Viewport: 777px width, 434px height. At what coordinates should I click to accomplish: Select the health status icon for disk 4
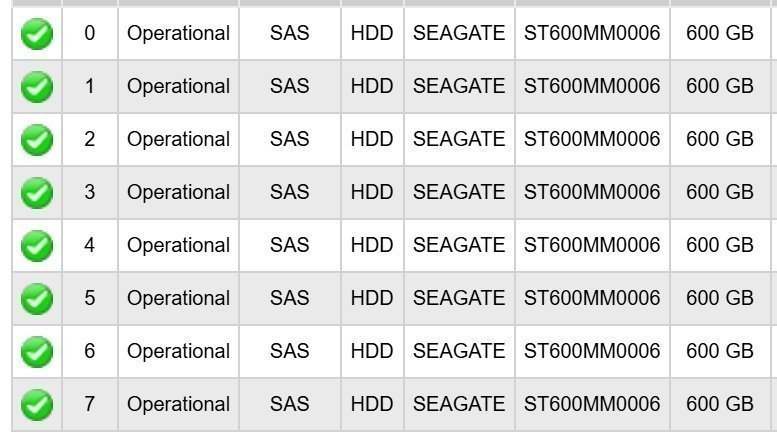tap(37, 246)
